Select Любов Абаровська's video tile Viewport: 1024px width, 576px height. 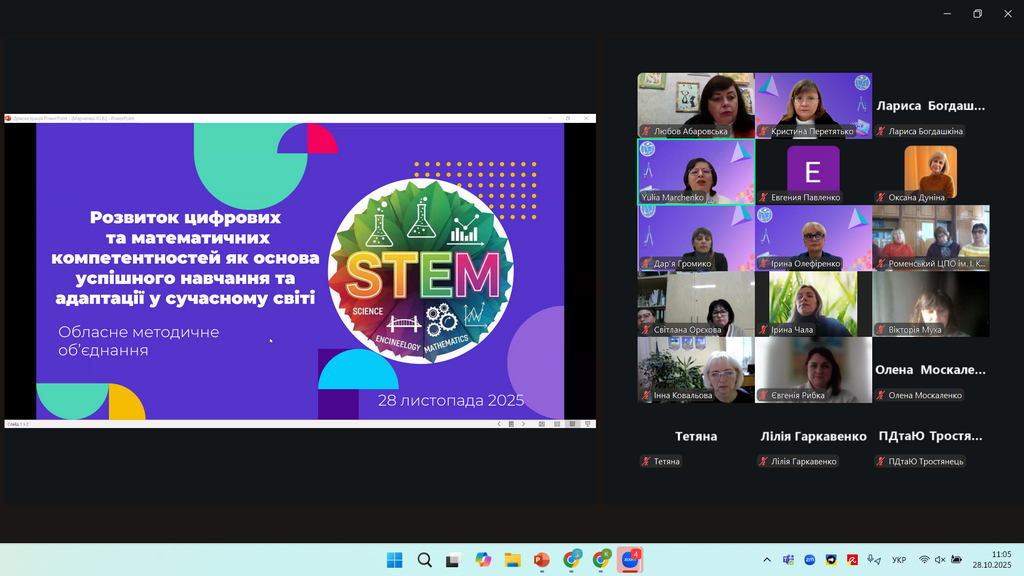pyautogui.click(x=696, y=105)
